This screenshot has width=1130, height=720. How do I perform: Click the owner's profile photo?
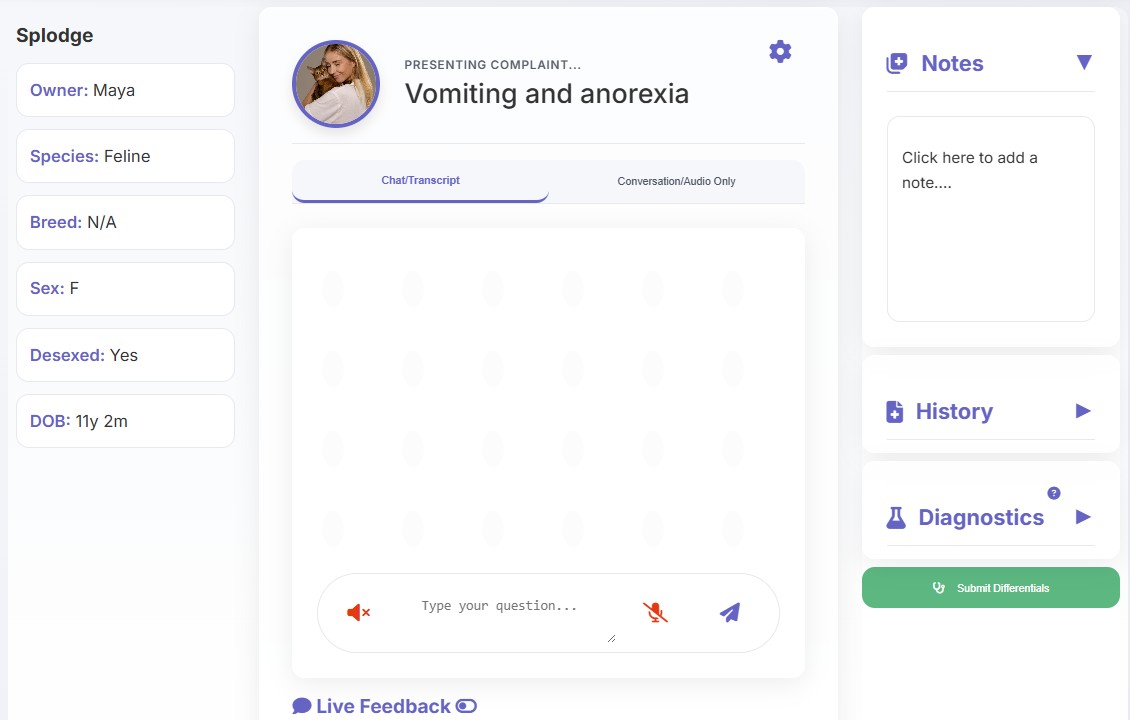pyautogui.click(x=336, y=84)
